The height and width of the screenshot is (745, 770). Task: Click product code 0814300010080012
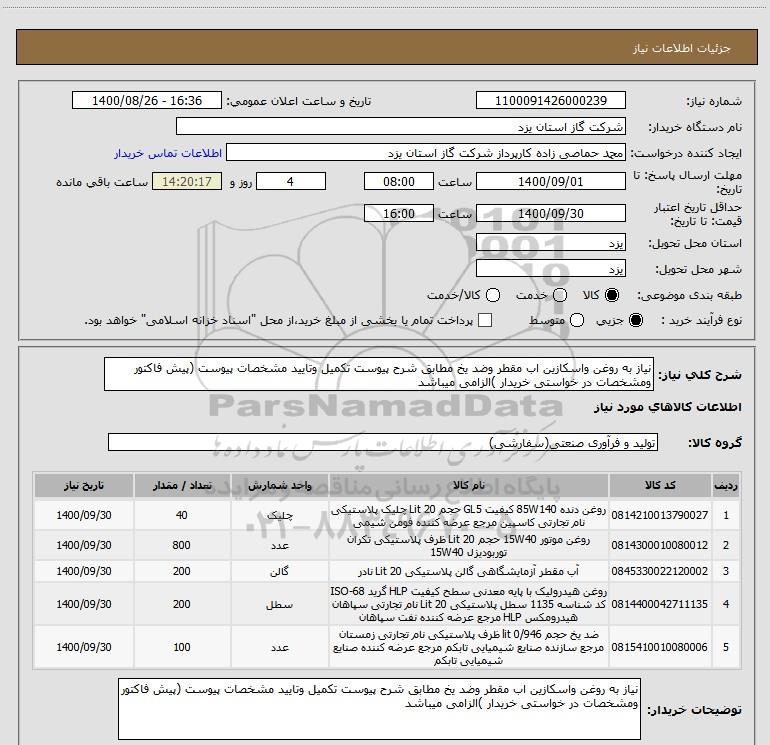coord(660,545)
